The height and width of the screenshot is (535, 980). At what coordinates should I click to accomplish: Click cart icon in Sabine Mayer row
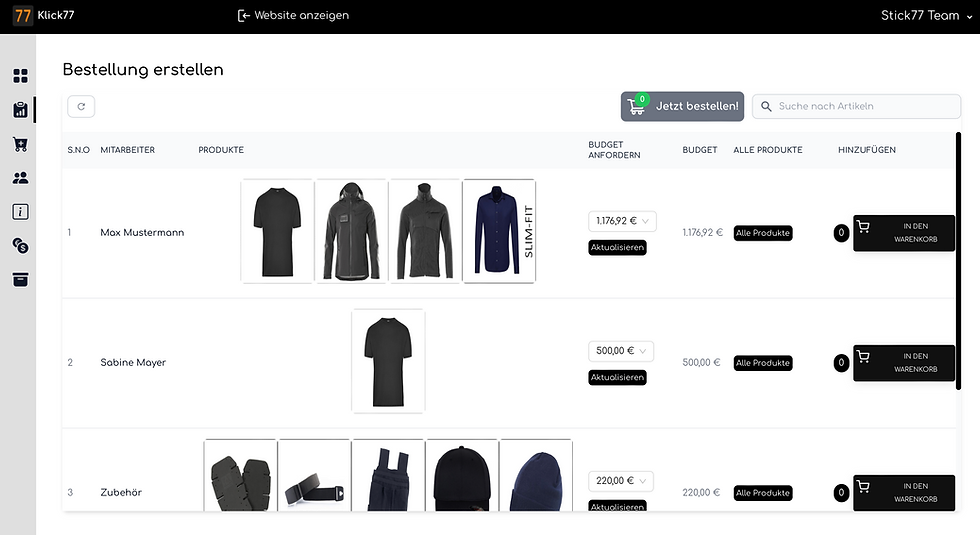click(863, 356)
